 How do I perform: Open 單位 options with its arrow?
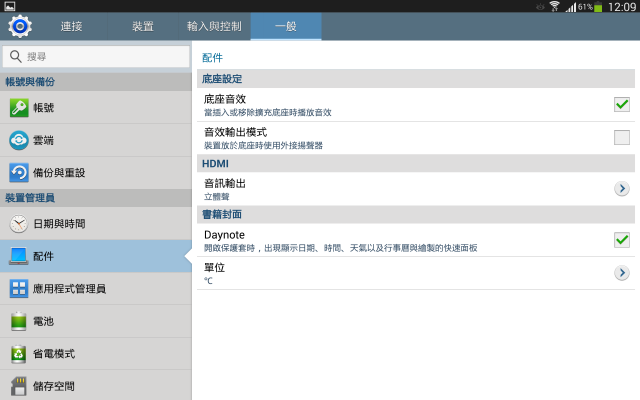[622, 273]
